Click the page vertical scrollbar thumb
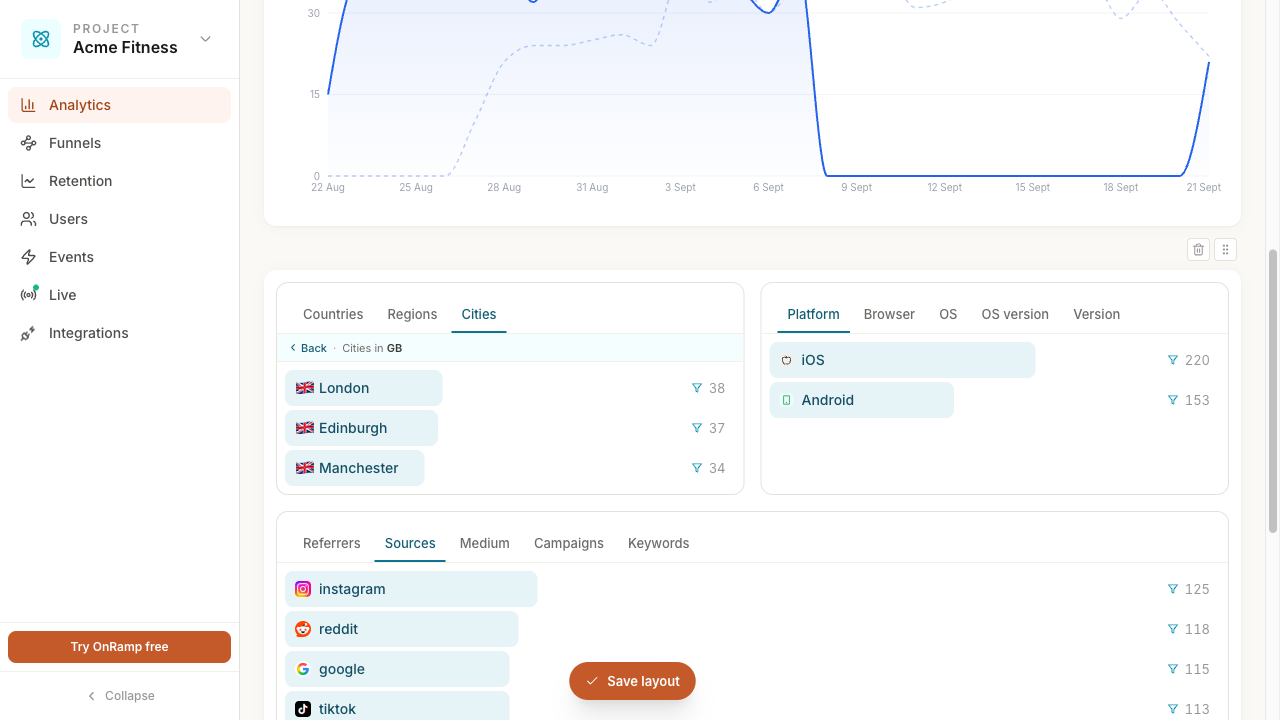1280x720 pixels. [x=1273, y=391]
